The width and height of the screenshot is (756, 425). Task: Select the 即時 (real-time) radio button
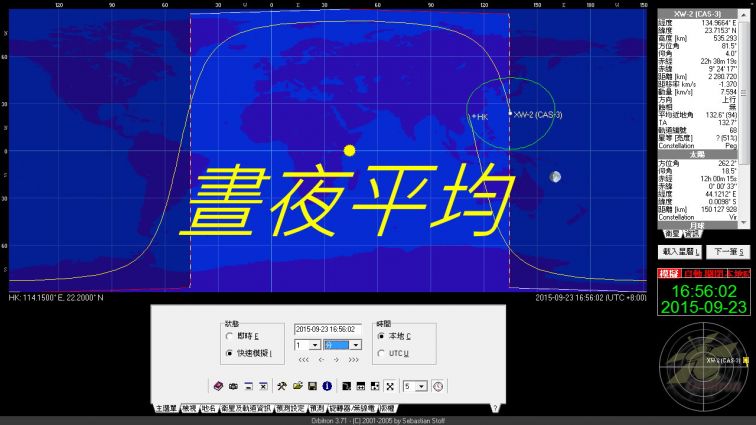tap(230, 337)
